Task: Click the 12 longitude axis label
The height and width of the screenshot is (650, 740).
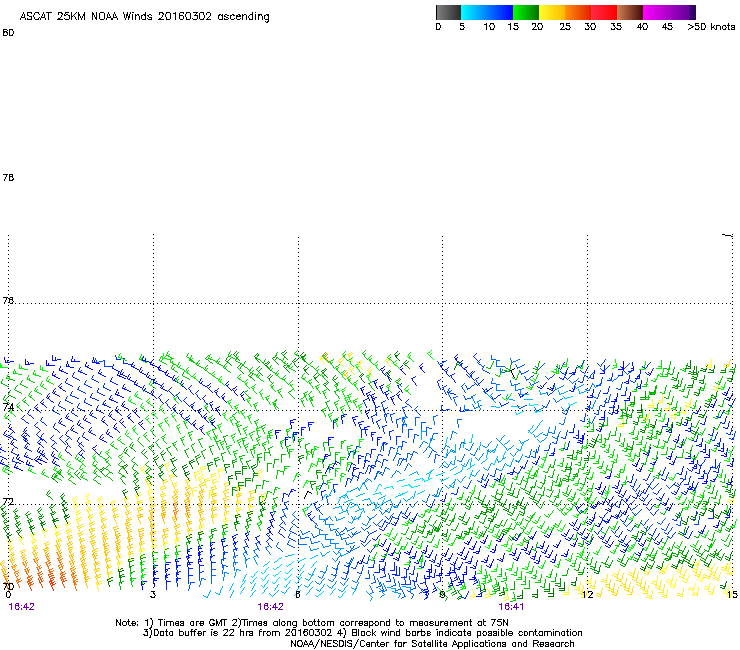Action: [x=588, y=595]
